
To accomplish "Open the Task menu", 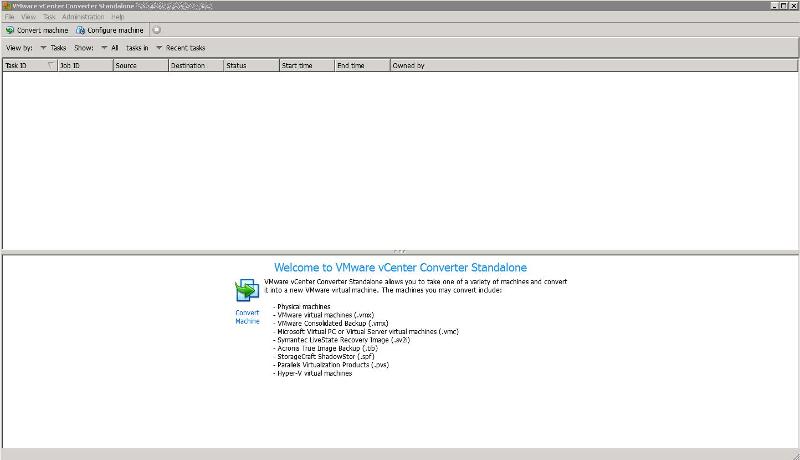I will tap(49, 17).
